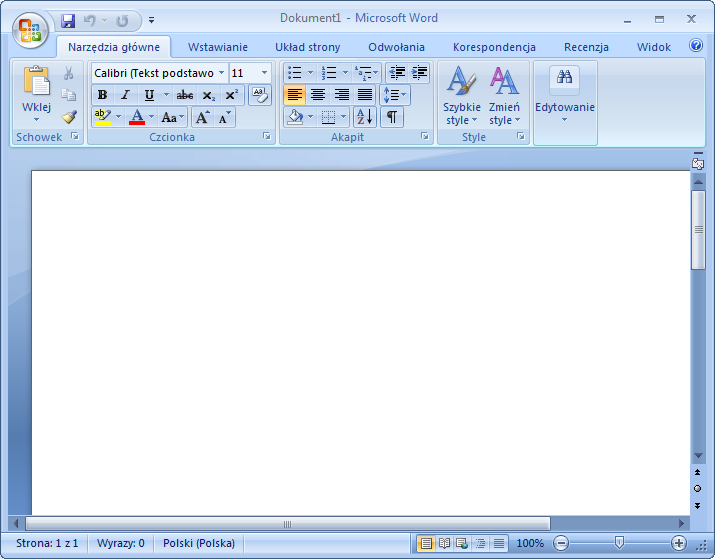Viewport: 715px width, 559px height.
Task: Click the Wklej paste icon
Action: (x=36, y=81)
